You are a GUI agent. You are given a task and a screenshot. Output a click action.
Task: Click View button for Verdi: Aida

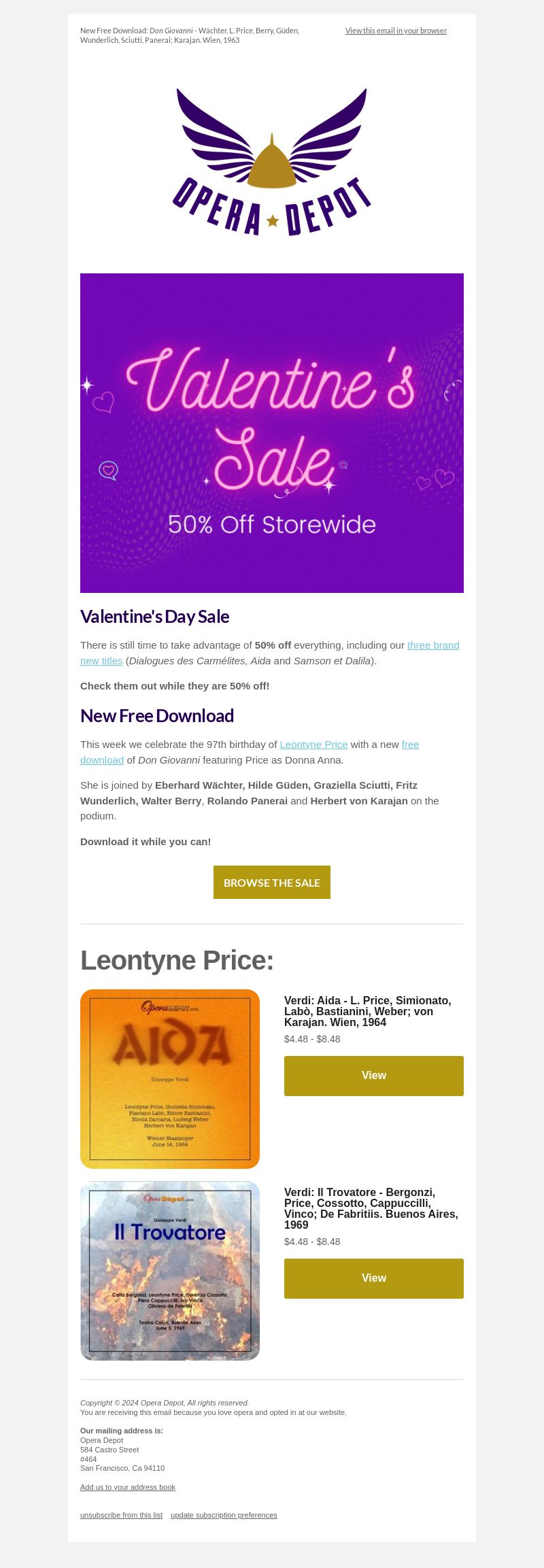pyautogui.click(x=374, y=1076)
